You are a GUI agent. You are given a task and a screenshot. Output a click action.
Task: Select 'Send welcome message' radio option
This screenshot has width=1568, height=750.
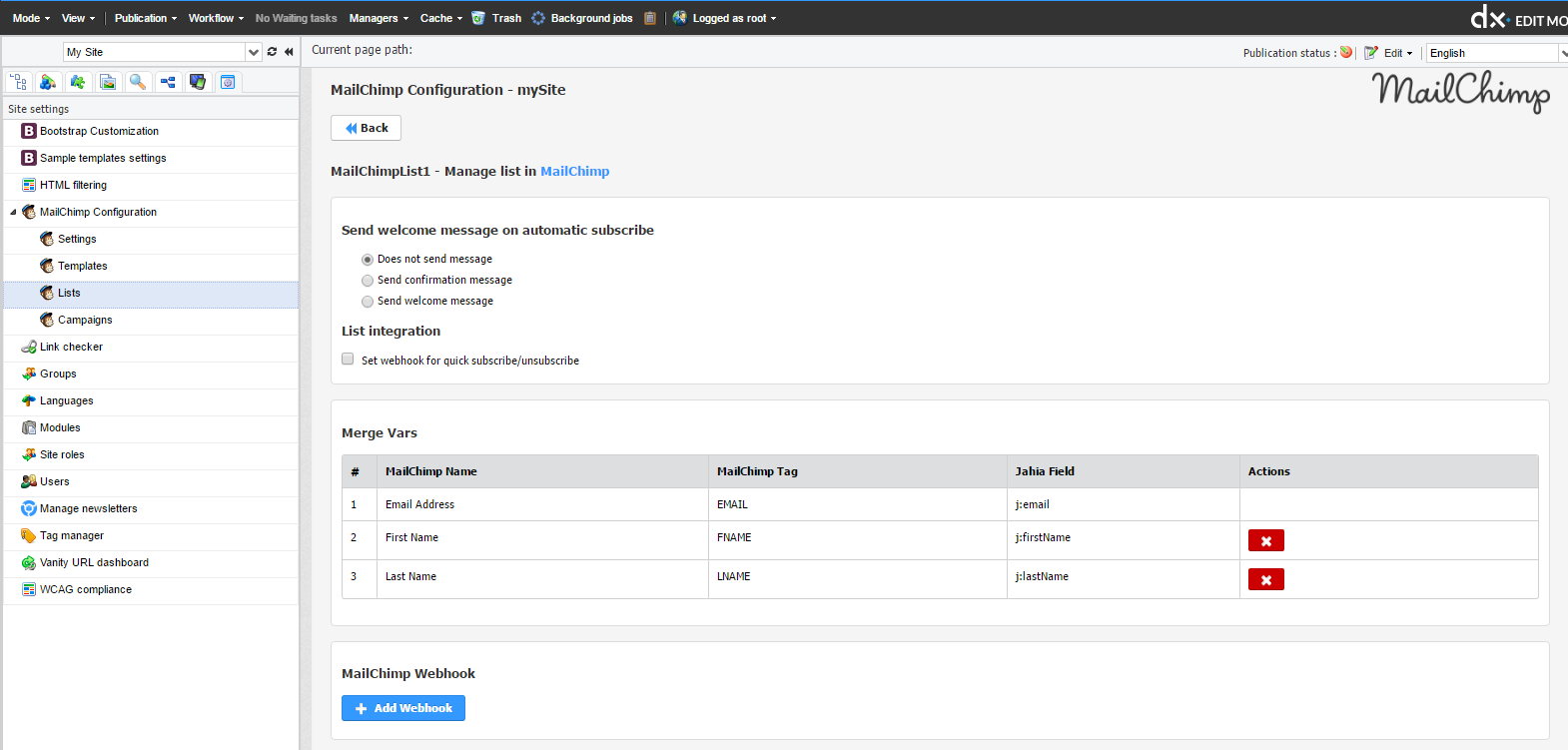[368, 302]
